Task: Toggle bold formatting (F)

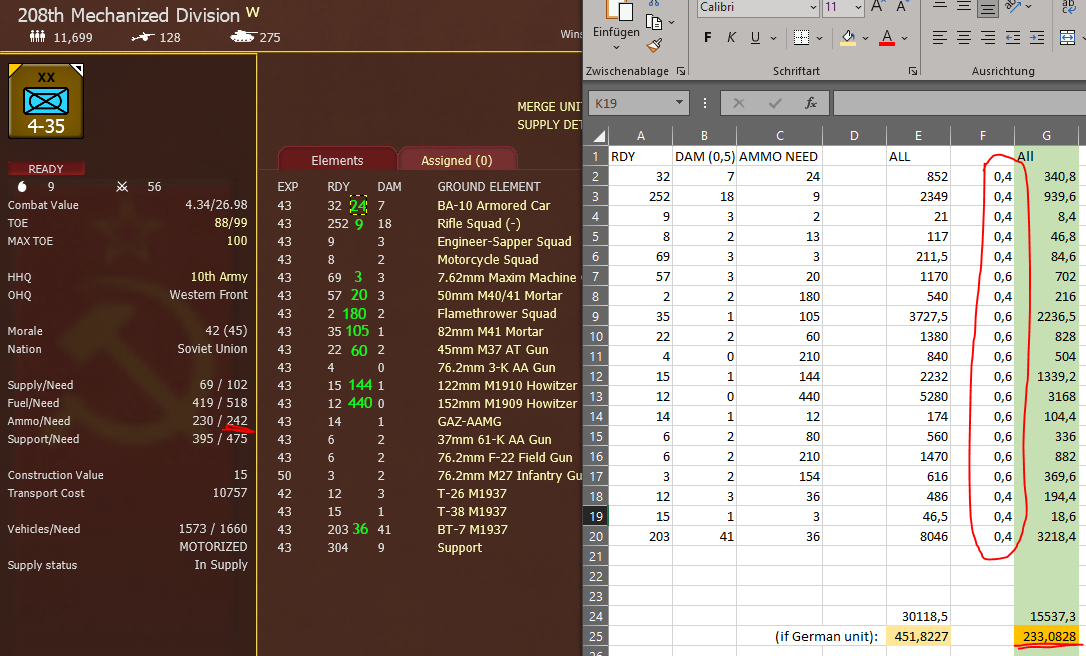Action: point(707,37)
